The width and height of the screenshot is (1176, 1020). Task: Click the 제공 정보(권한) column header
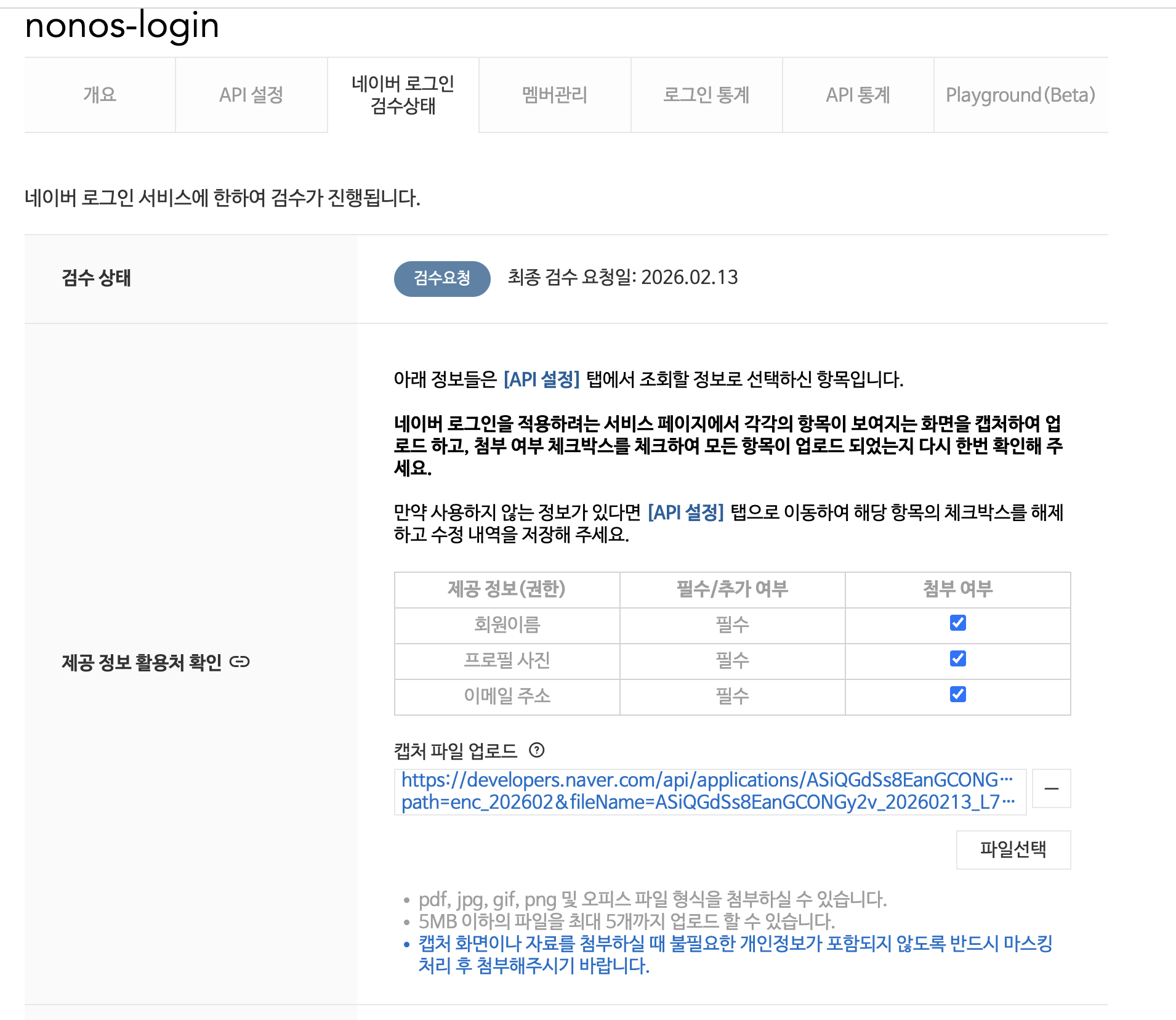(507, 589)
